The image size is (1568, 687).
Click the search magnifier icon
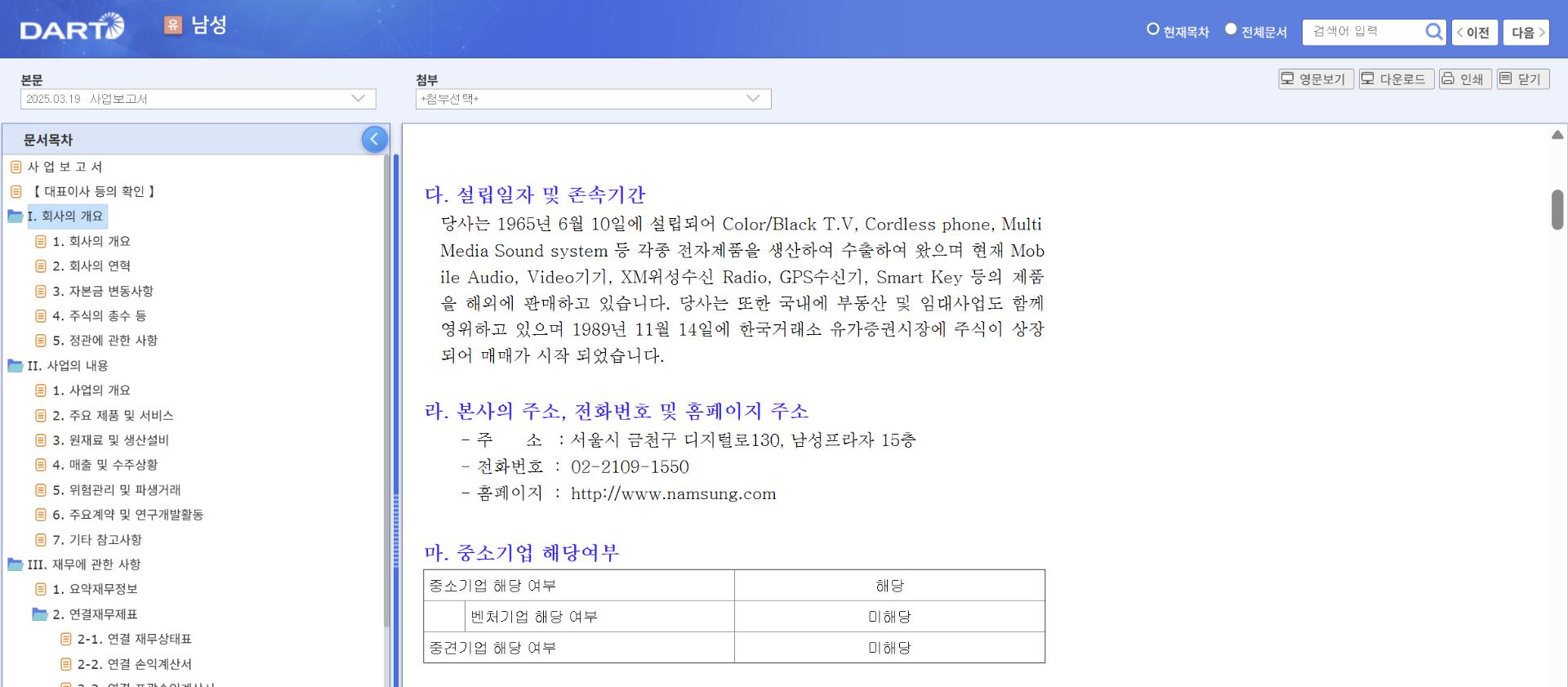[1433, 32]
